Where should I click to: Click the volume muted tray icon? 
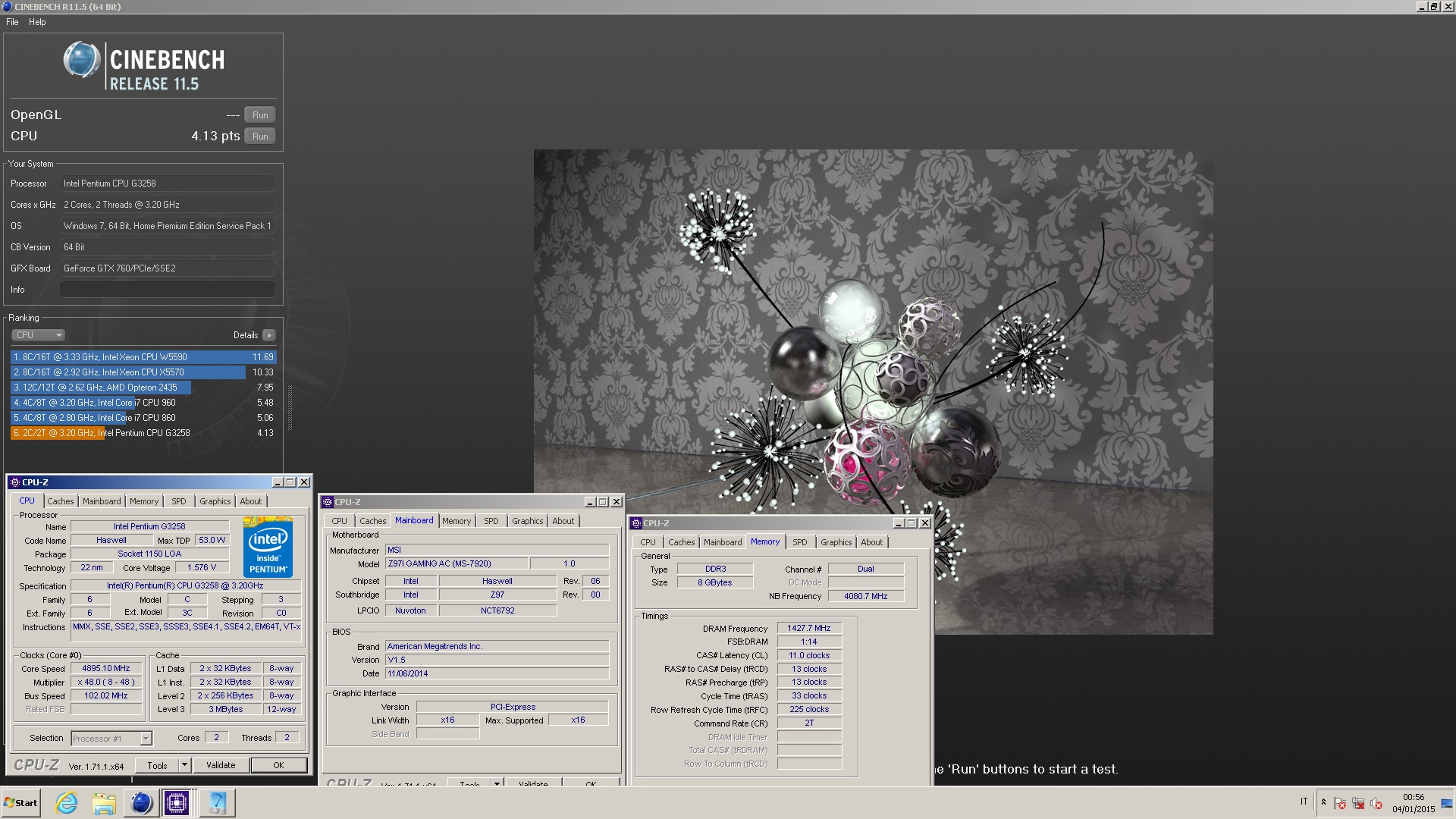click(1376, 803)
